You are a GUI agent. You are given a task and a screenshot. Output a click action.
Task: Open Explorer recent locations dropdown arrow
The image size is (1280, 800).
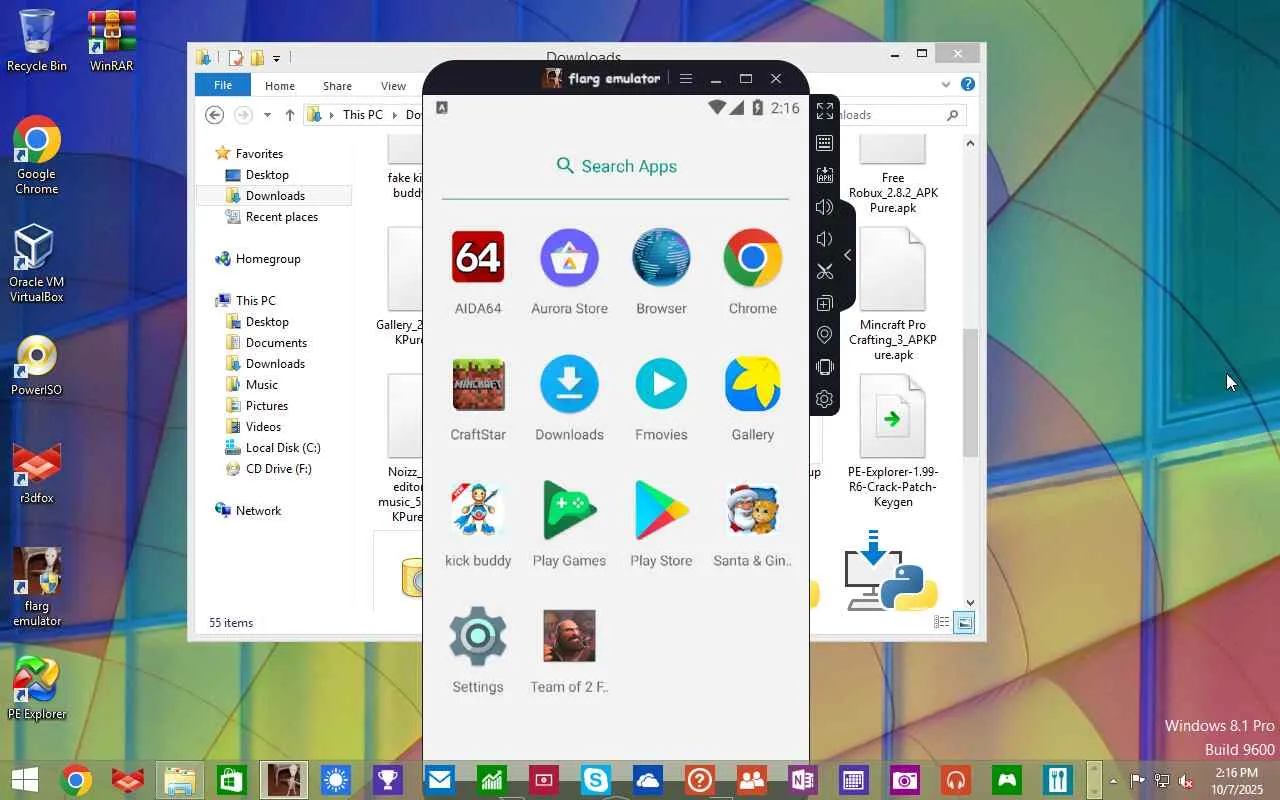[x=267, y=115]
